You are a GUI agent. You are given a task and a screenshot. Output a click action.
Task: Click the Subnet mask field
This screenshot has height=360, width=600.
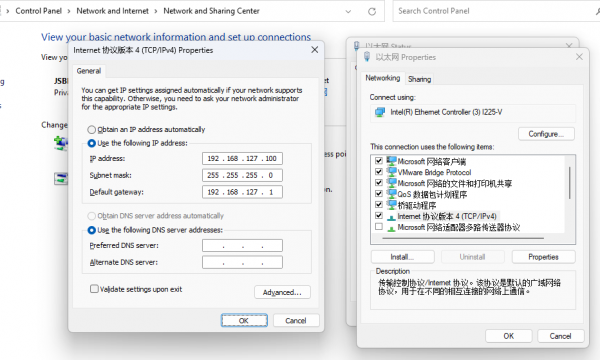[x=242, y=175]
